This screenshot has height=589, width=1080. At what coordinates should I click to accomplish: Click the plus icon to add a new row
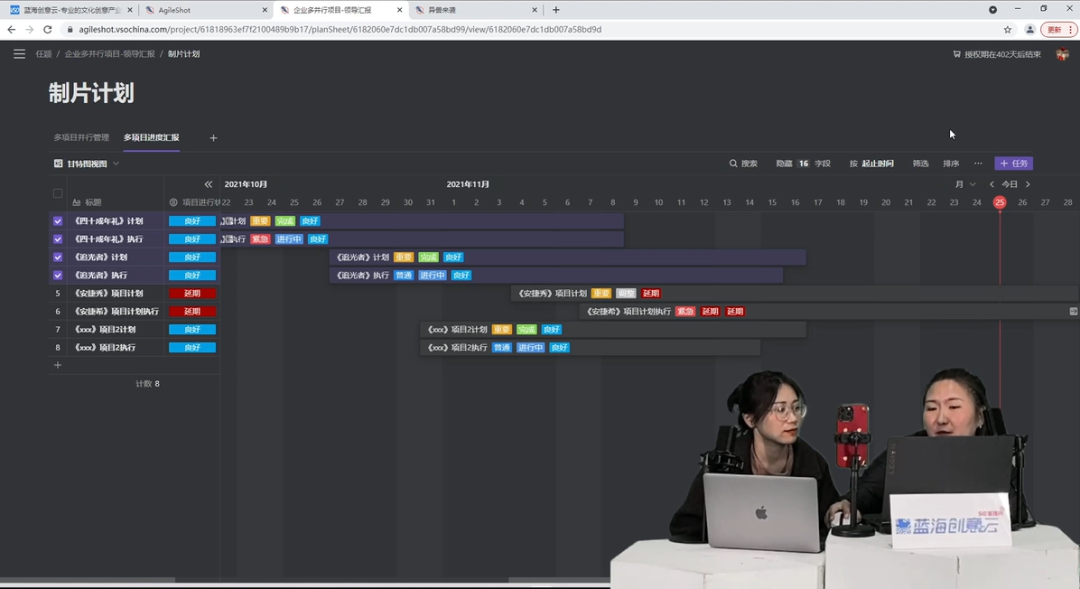pyautogui.click(x=57, y=365)
